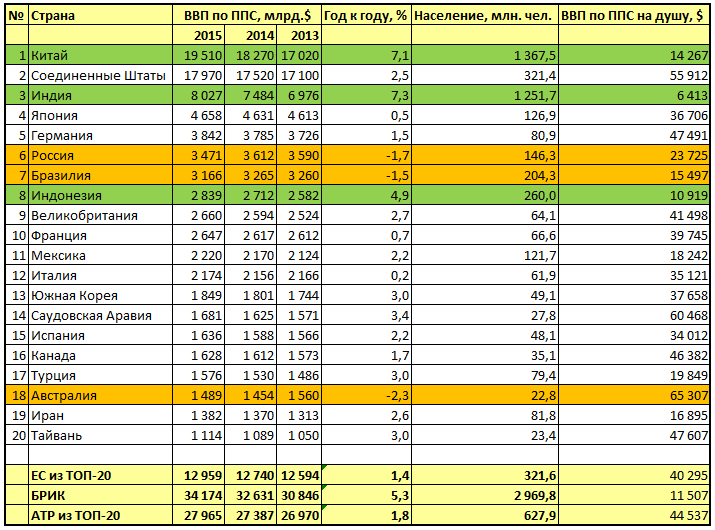715x530 pixels.
Task: Select the 'ЕС из ТОП-20' summary row label
Action: 100,475
